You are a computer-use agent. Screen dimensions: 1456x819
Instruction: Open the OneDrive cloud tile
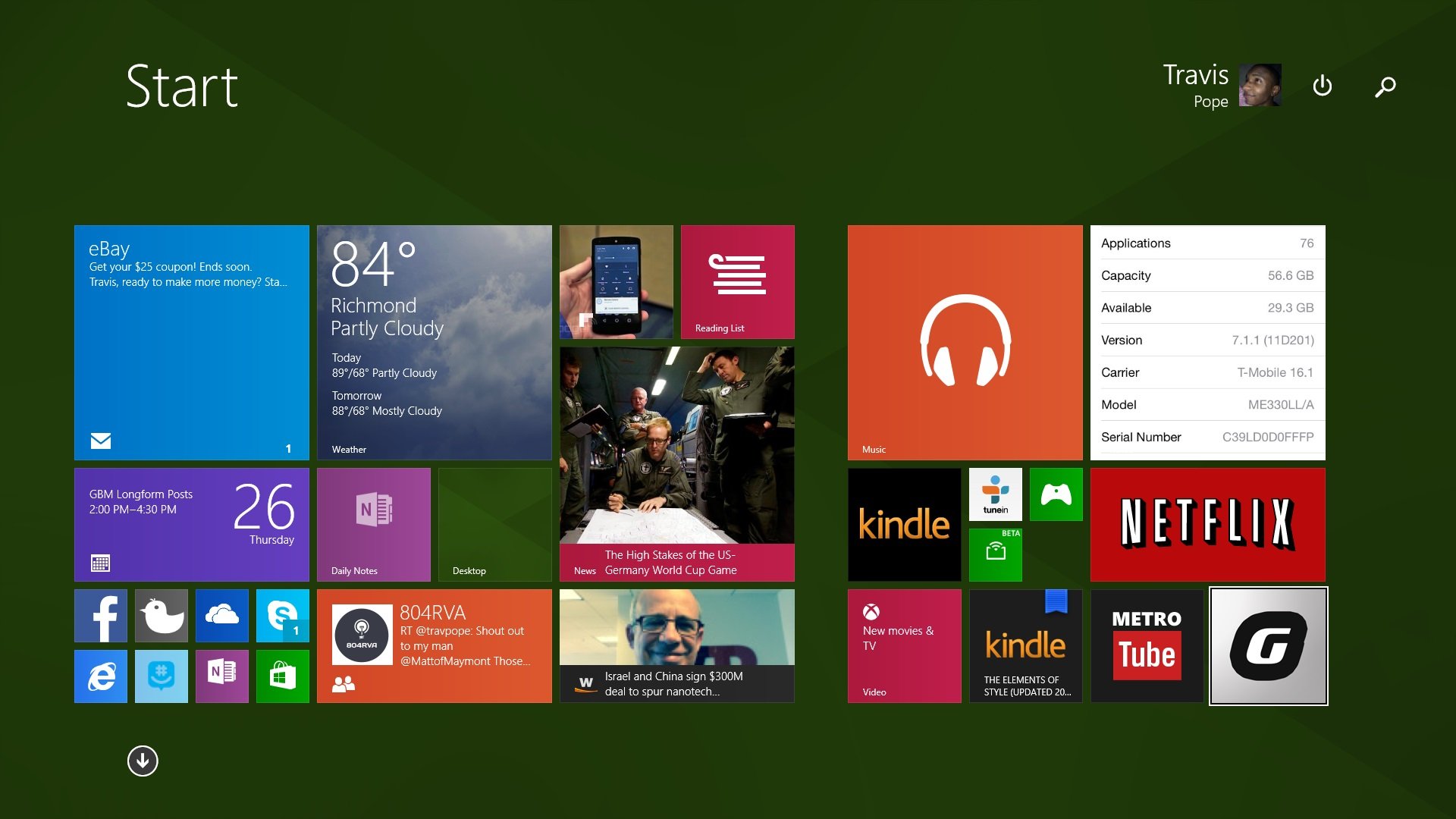pyautogui.click(x=222, y=616)
